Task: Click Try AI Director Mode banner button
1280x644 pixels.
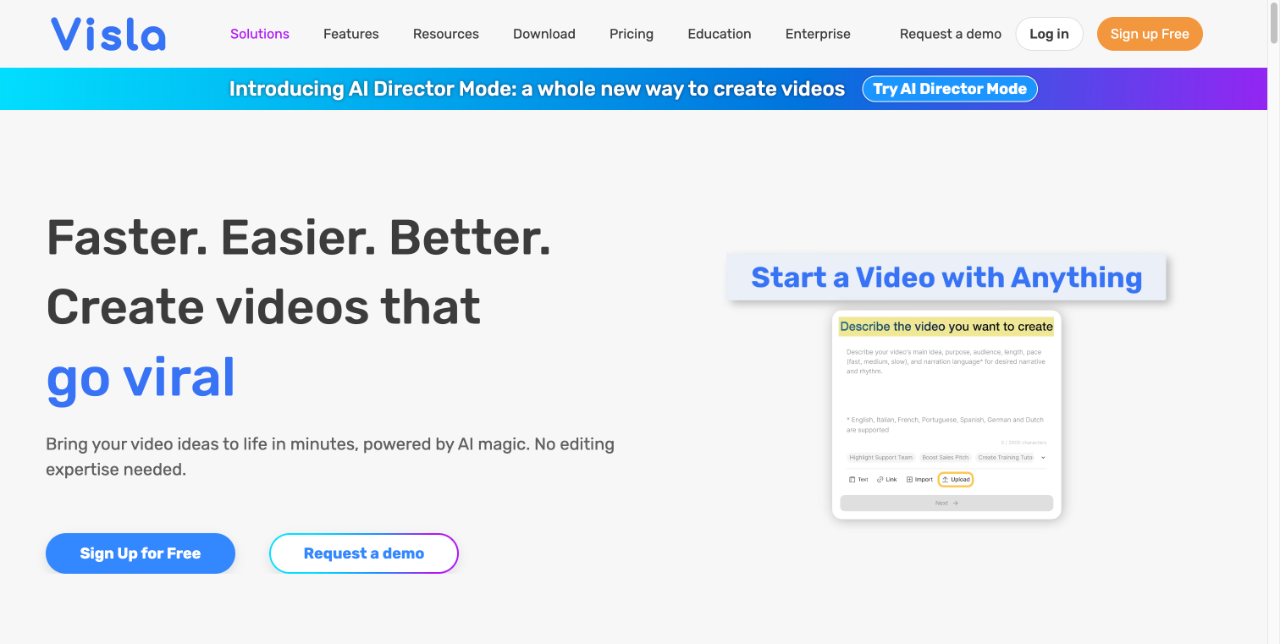Action: (x=949, y=88)
